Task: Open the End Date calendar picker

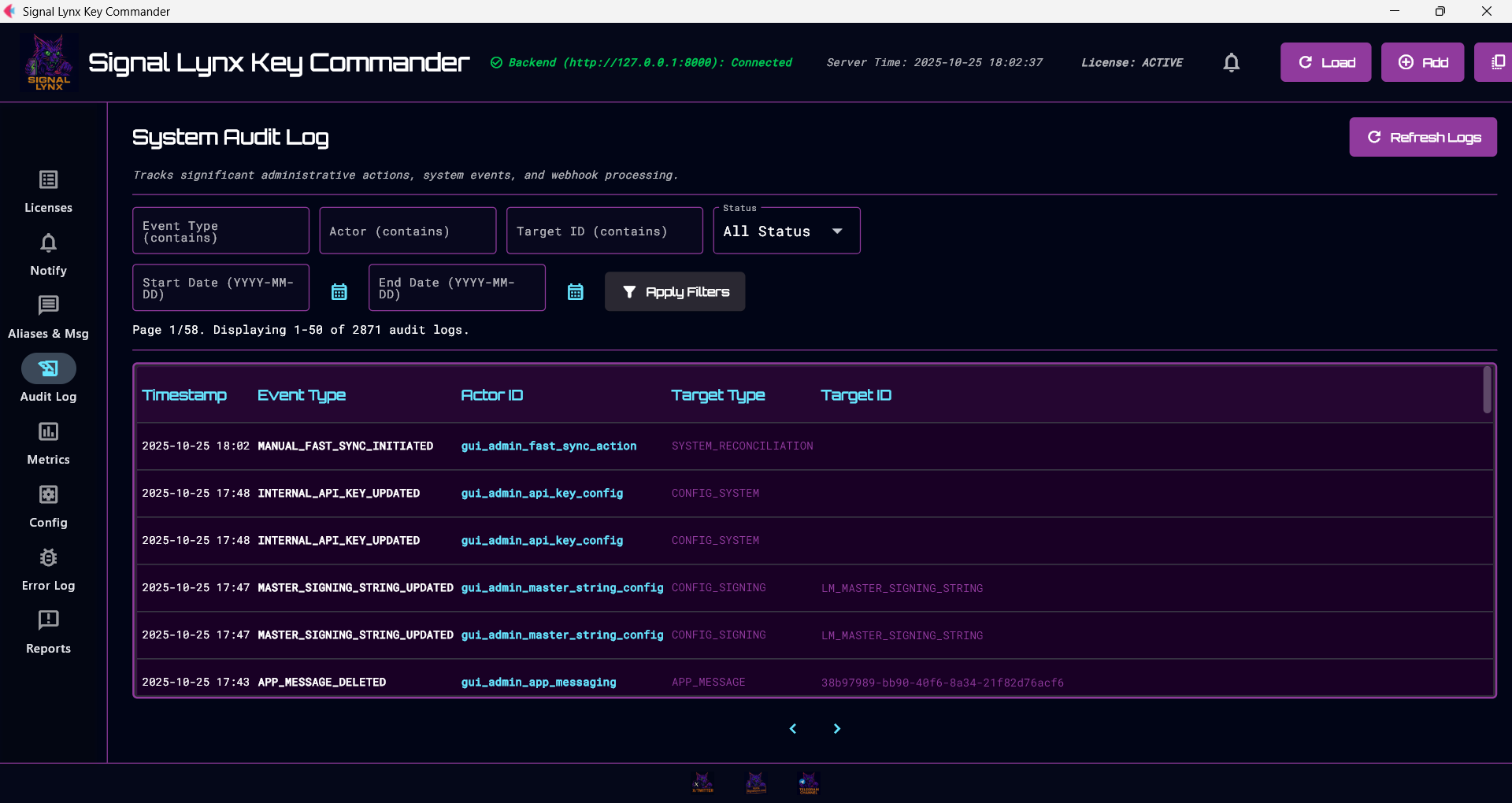Action: click(575, 291)
